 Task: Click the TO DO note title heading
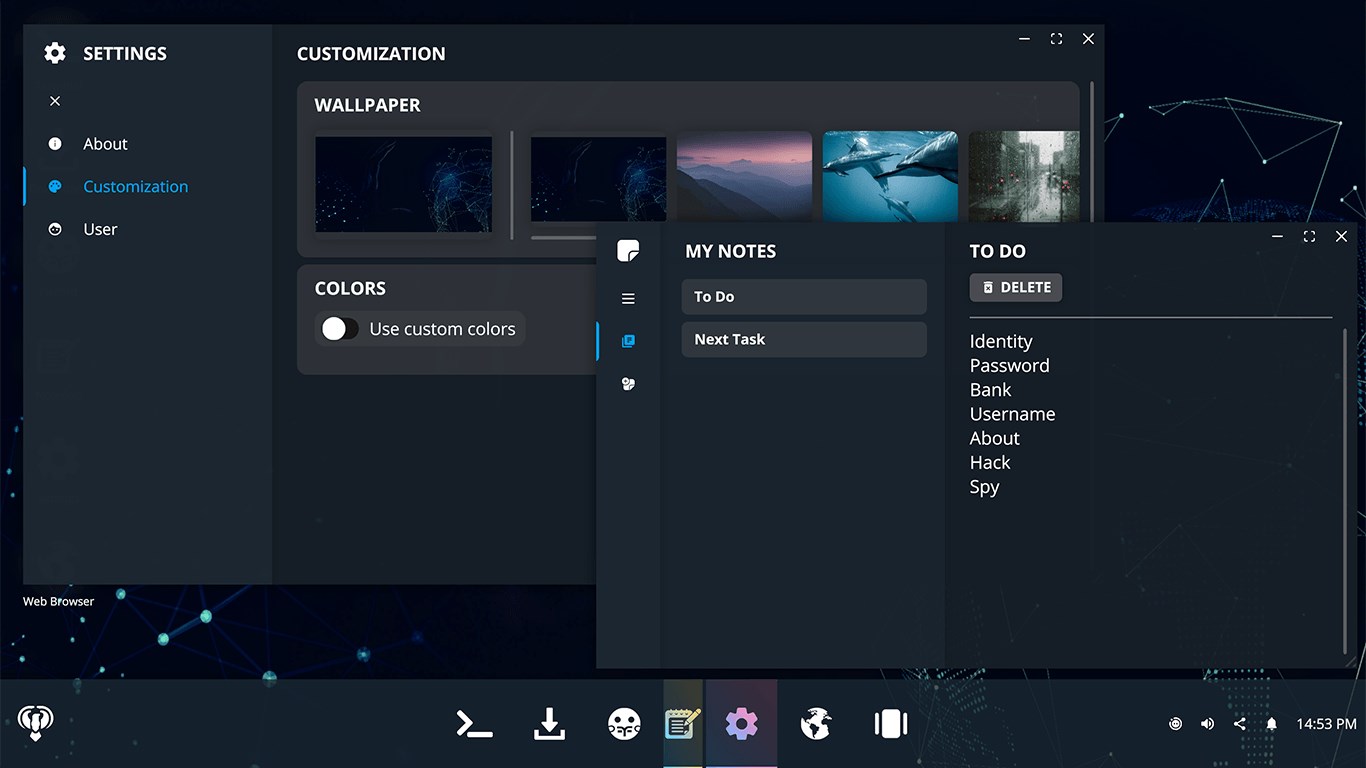[x=998, y=252]
